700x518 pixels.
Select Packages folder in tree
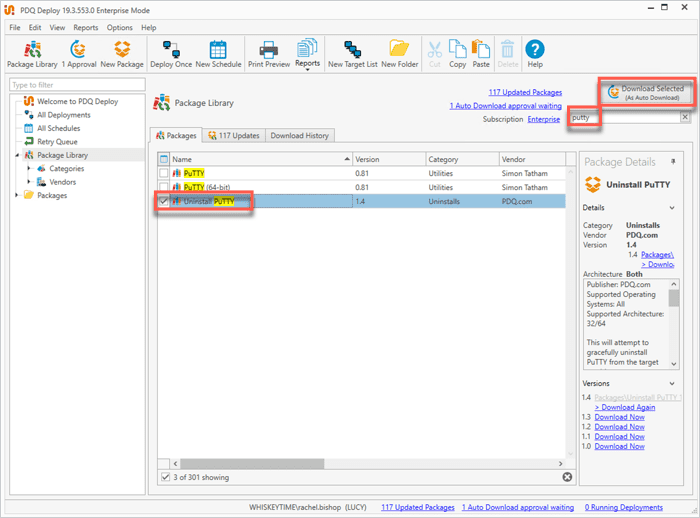[x=52, y=195]
